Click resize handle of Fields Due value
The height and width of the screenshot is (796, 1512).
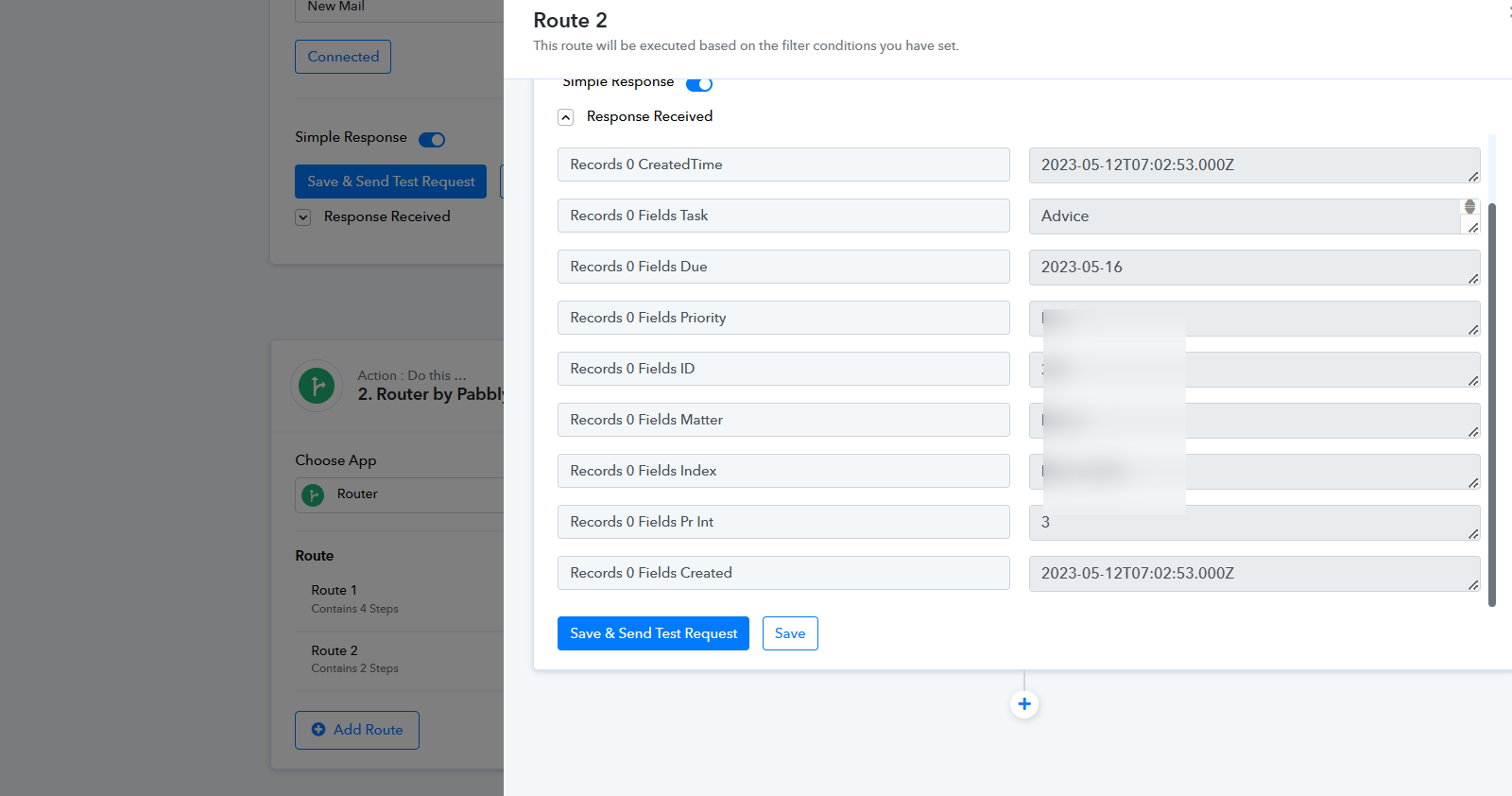1472,279
